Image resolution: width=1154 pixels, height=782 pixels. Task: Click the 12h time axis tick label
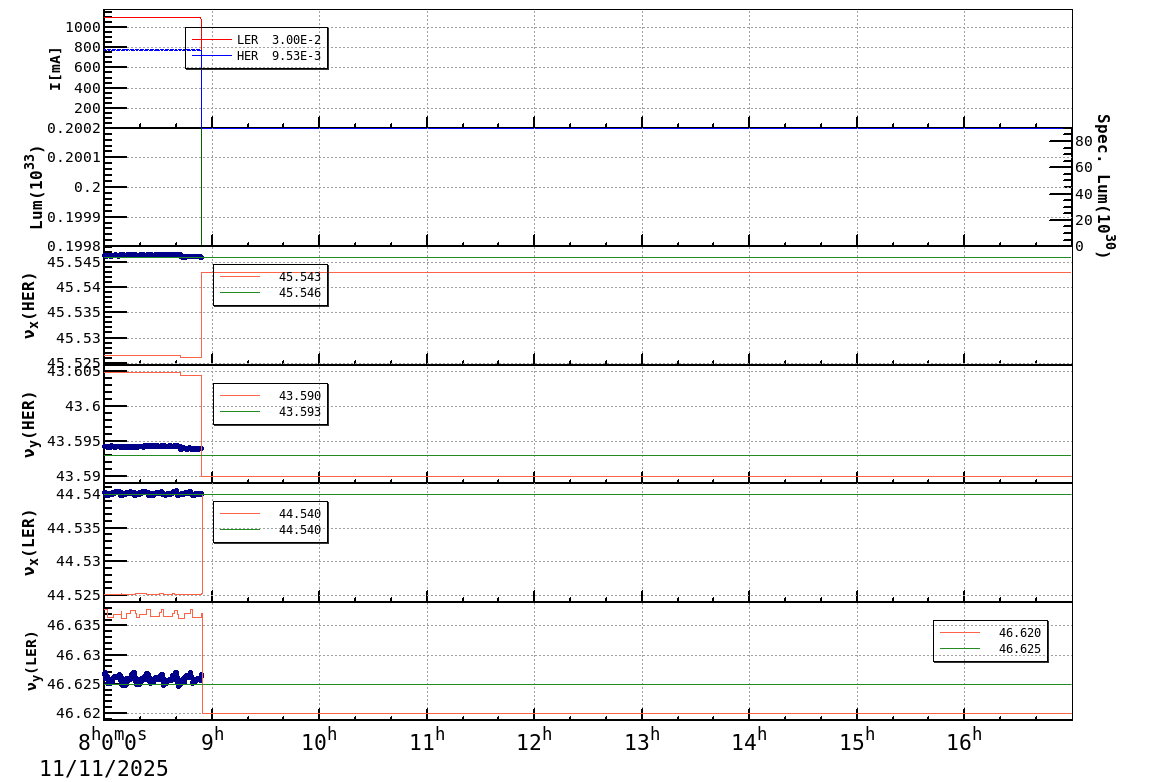pyautogui.click(x=532, y=741)
